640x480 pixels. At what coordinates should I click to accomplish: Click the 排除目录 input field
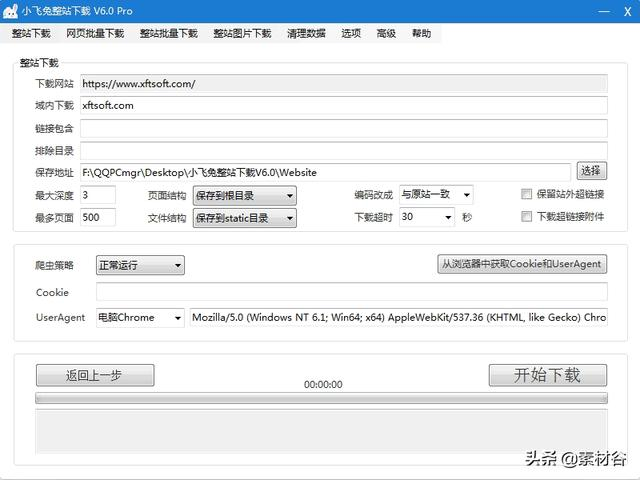click(x=344, y=151)
